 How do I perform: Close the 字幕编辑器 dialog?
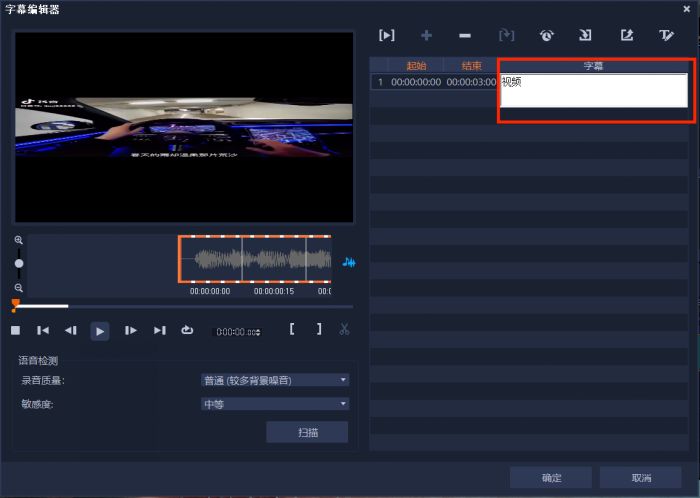687,8
